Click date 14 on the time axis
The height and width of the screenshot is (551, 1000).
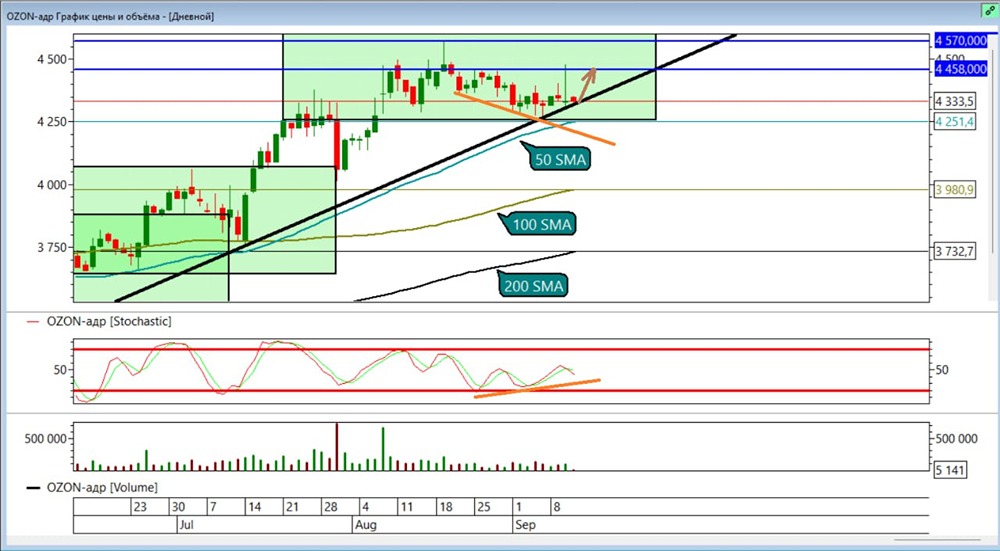(x=255, y=508)
